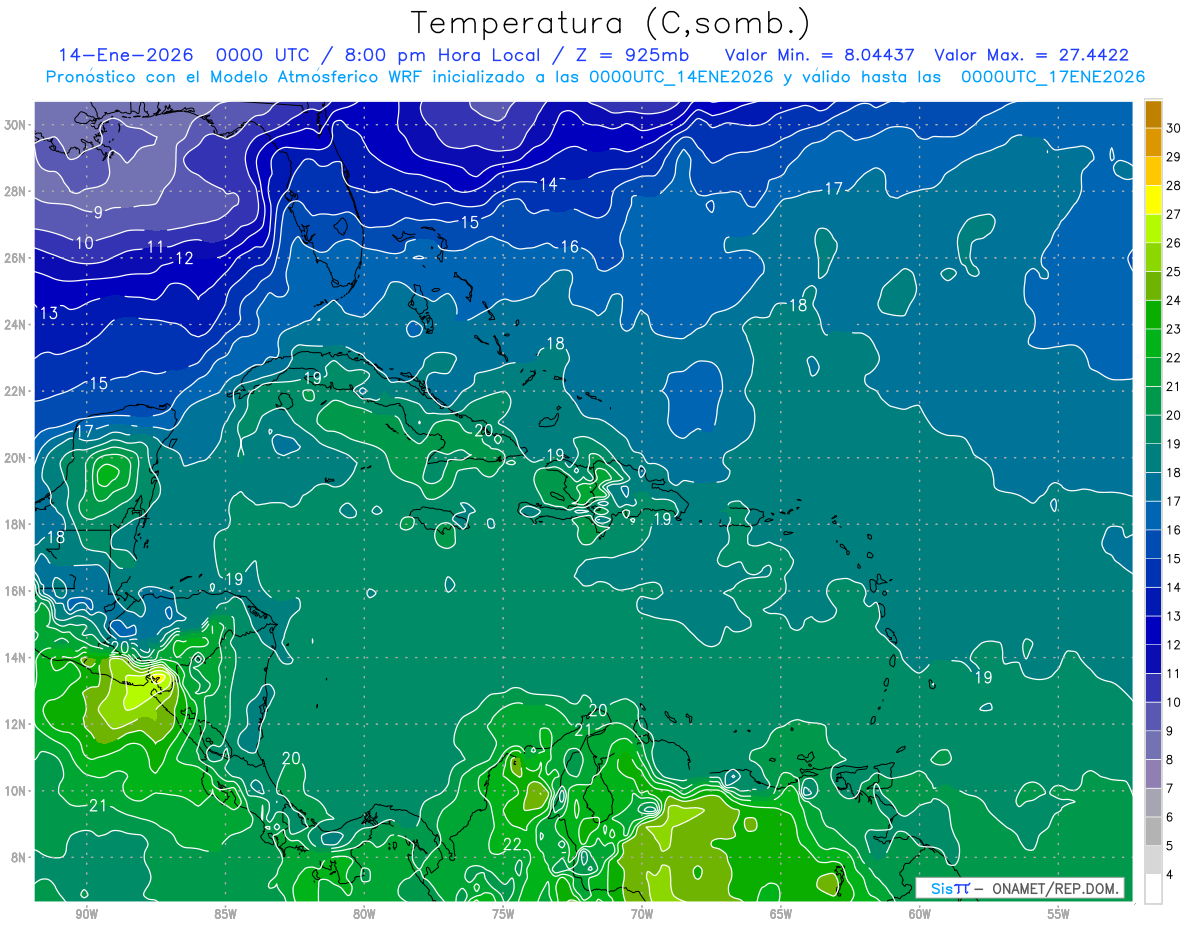Click the '24N' latitude axis label
Viewport: 1200px width, 927px height.
click(15, 324)
